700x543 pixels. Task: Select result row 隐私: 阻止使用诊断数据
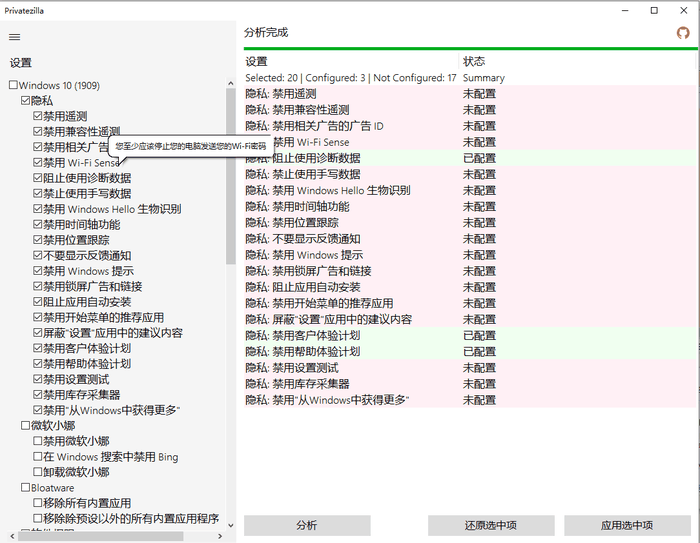470,158
